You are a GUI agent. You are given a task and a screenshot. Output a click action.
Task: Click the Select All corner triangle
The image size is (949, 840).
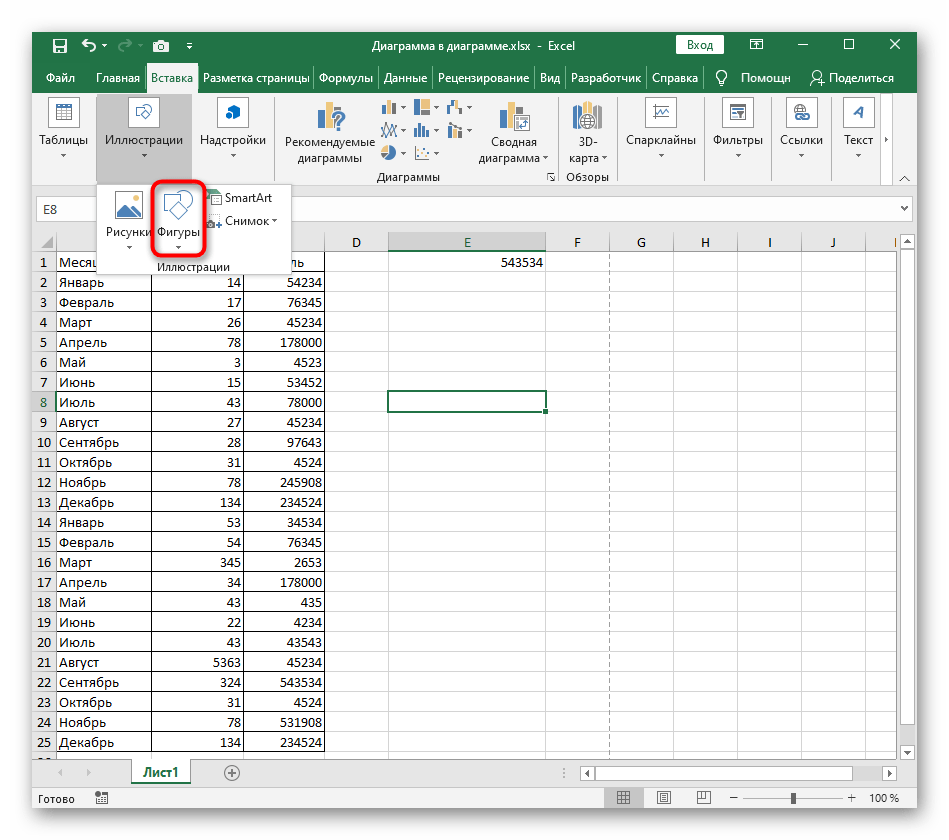[47, 243]
